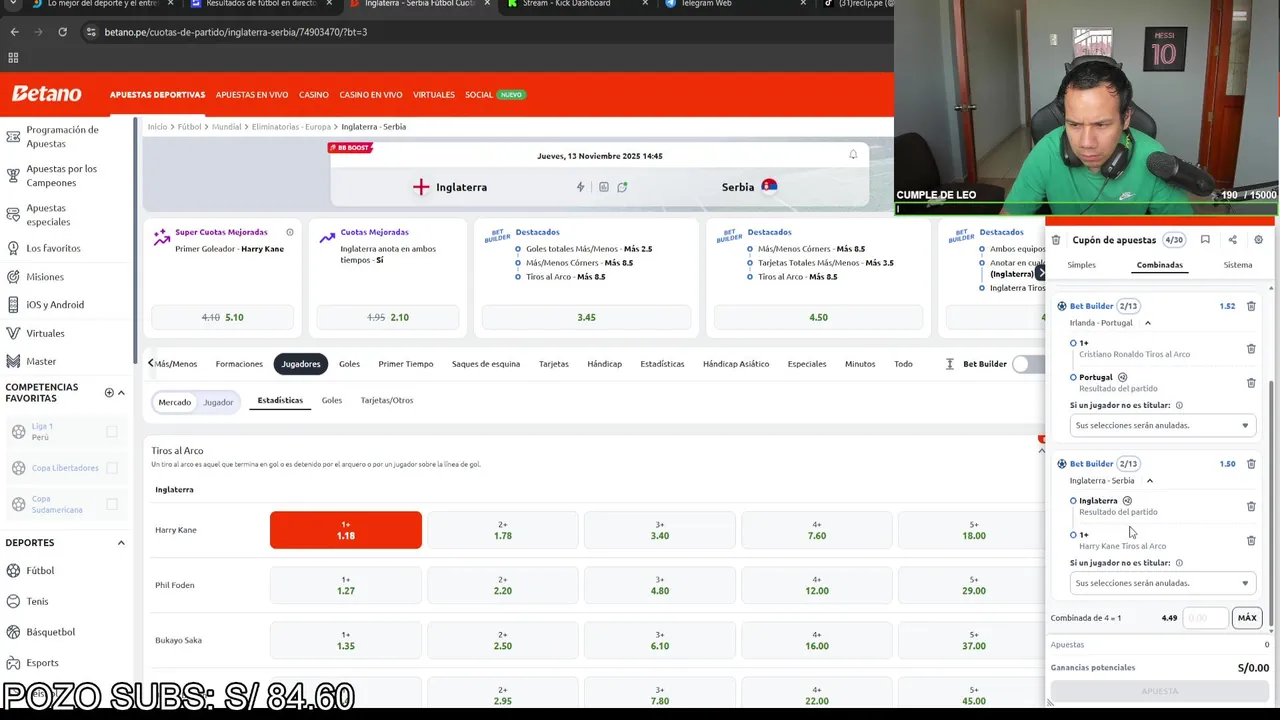Open Tarjetas/Otros sub-tab

pos(387,400)
